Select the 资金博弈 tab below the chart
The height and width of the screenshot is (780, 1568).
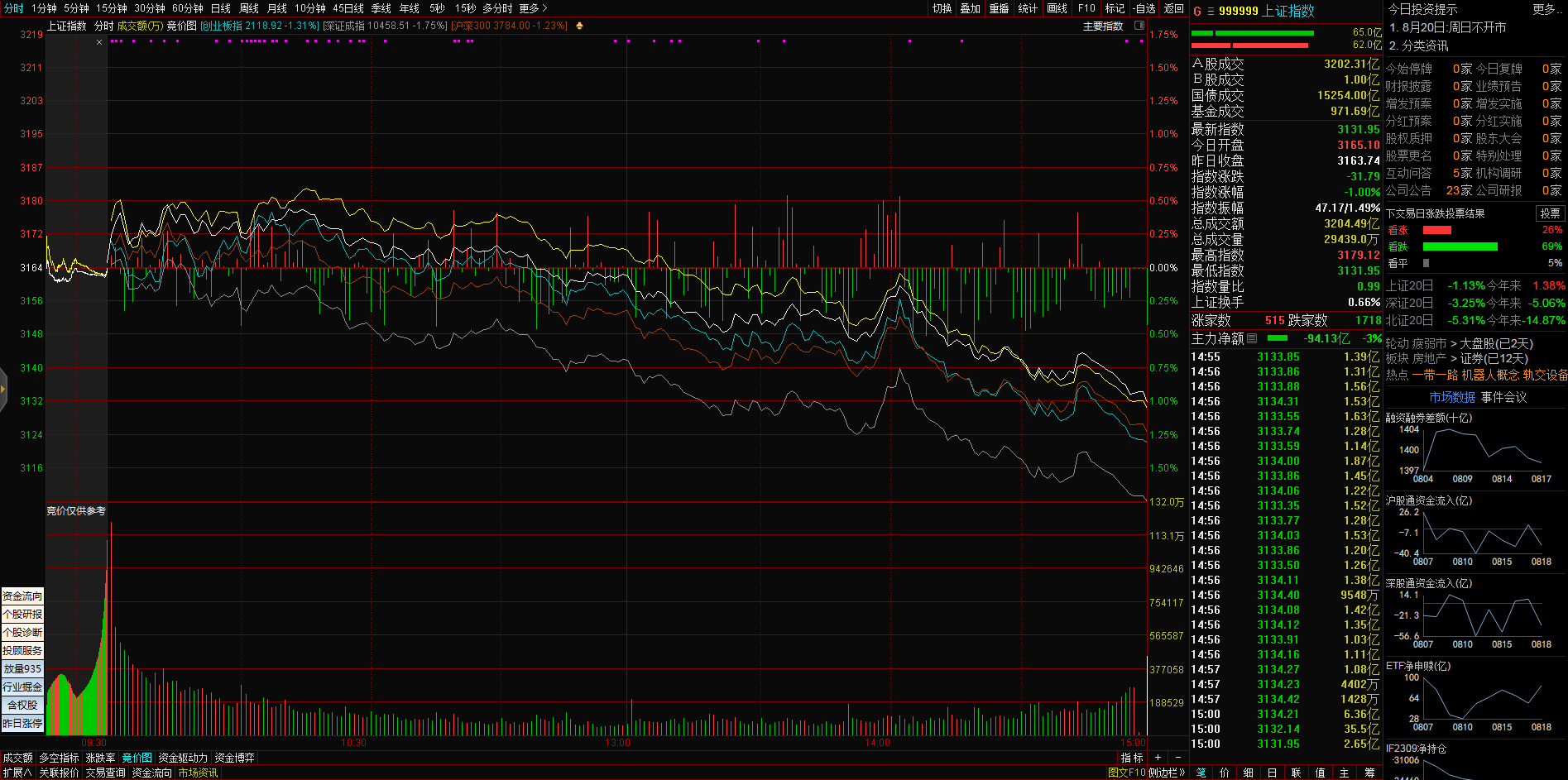[x=234, y=758]
